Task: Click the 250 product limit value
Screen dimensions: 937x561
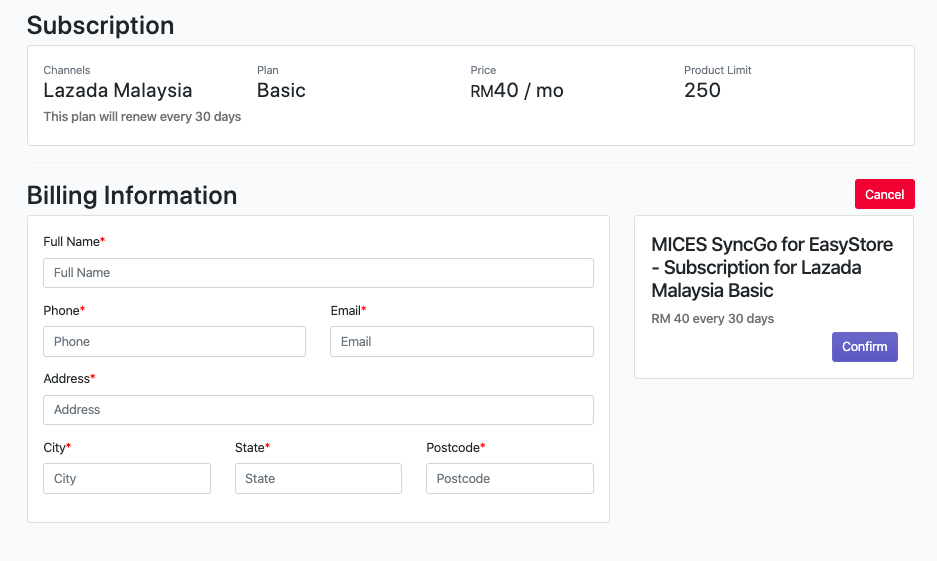Action: pos(702,90)
